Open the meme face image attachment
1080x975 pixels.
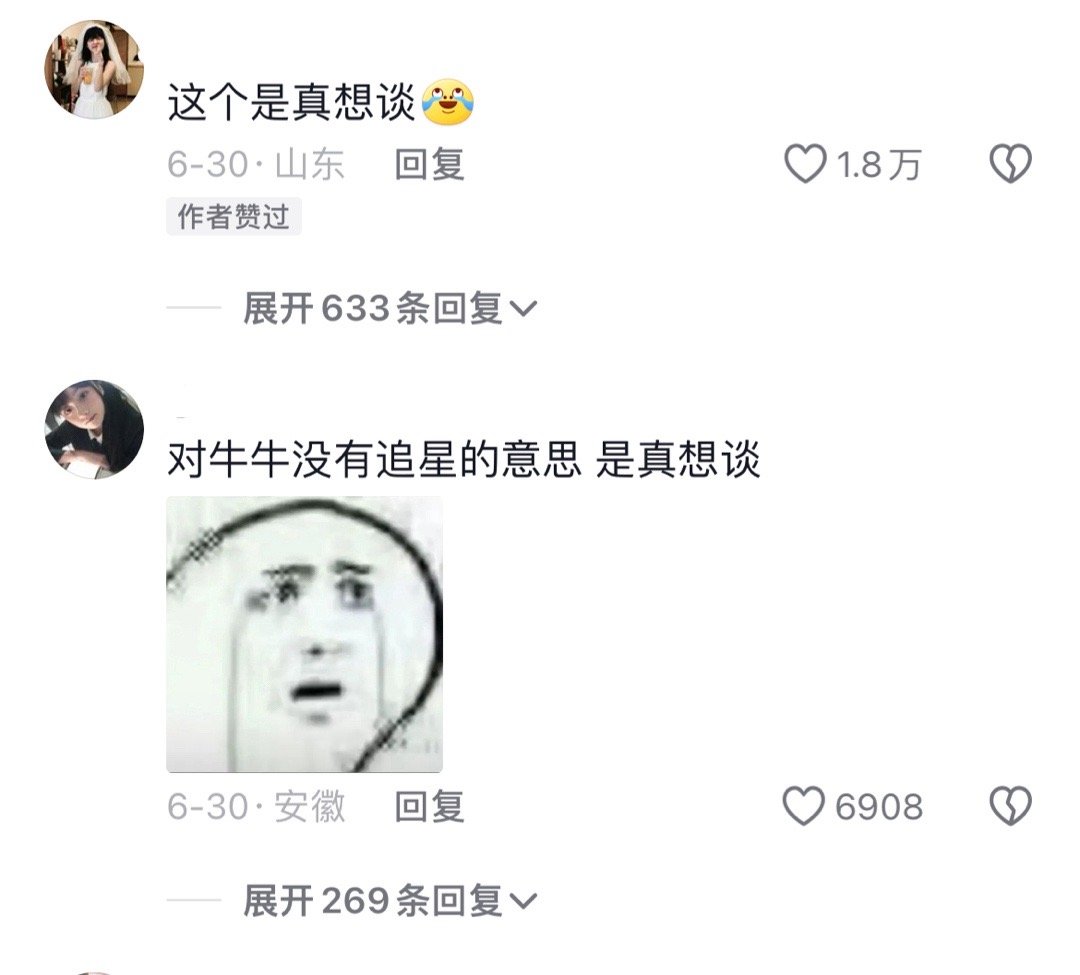(x=304, y=634)
